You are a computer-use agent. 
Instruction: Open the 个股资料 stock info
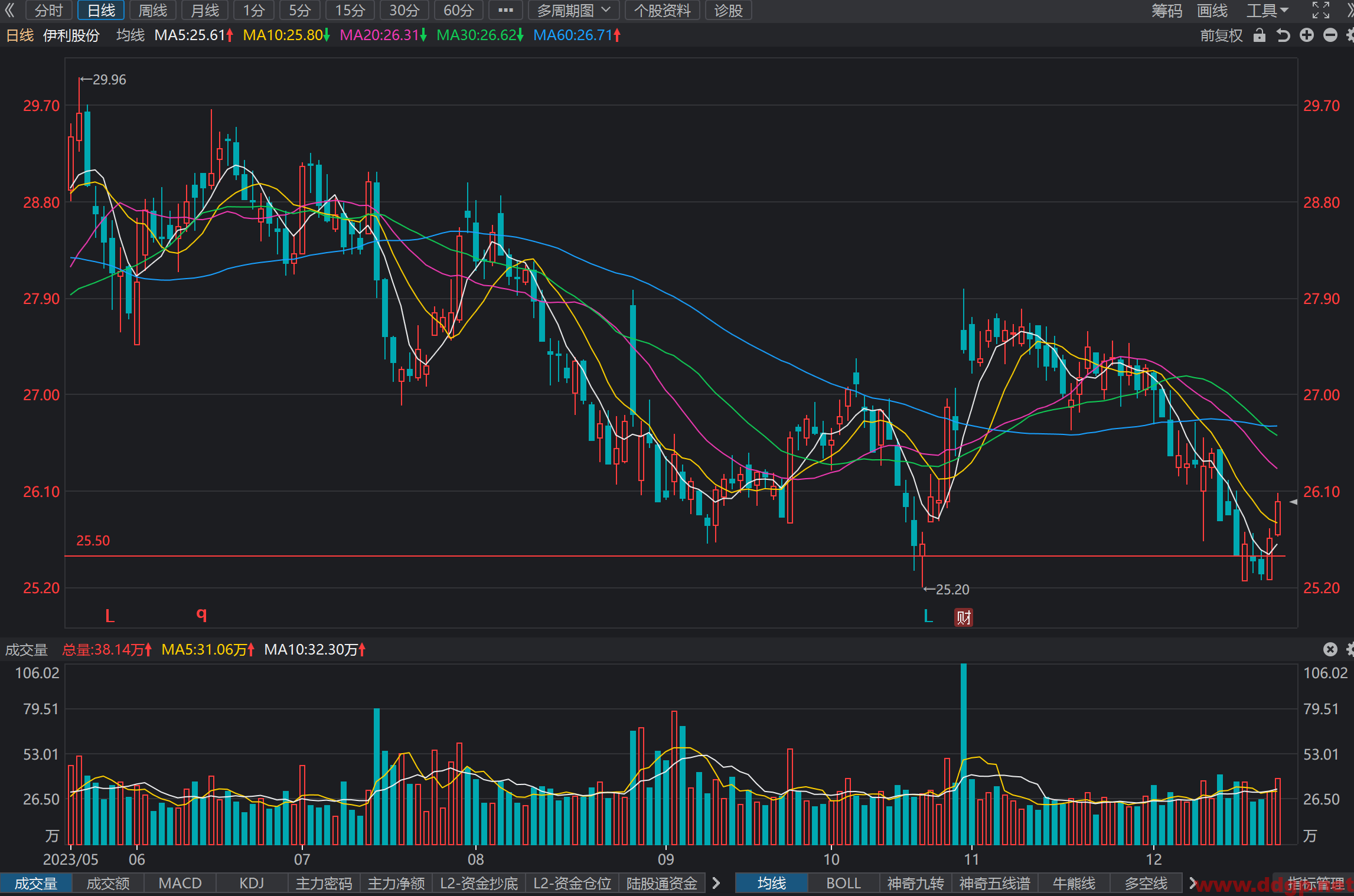(x=662, y=10)
